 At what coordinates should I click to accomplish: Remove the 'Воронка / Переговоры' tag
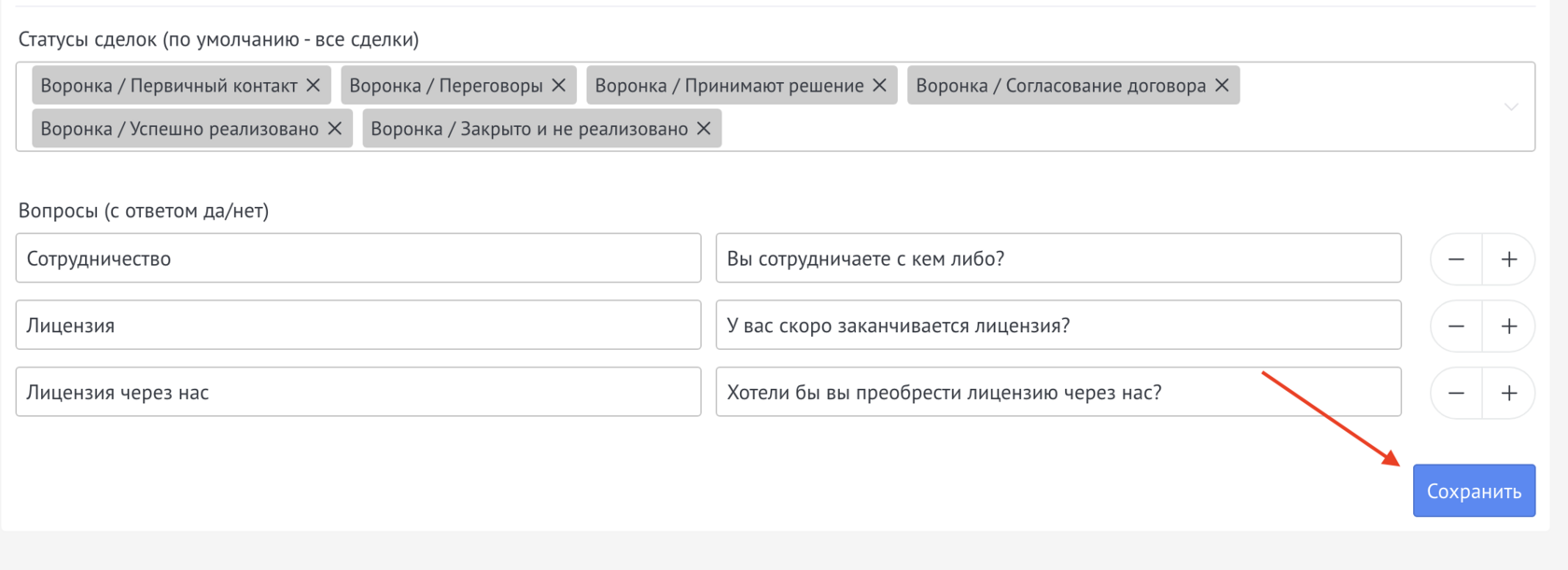[x=559, y=85]
